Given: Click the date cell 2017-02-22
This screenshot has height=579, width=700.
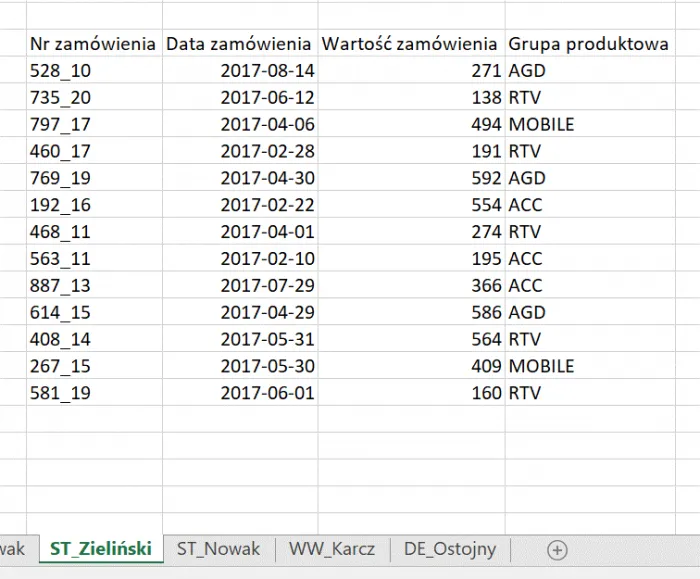Looking at the screenshot, I should click(x=267, y=205).
